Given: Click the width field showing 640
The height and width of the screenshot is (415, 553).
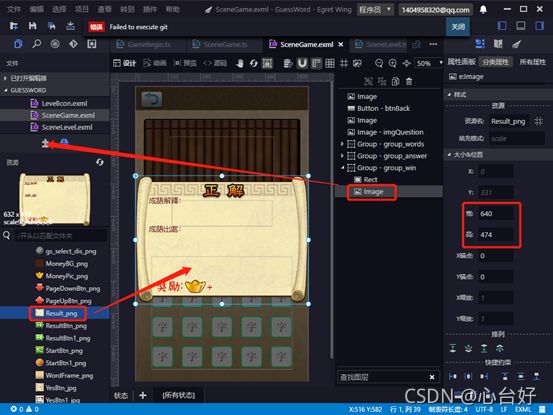Looking at the screenshot, I should tap(496, 214).
